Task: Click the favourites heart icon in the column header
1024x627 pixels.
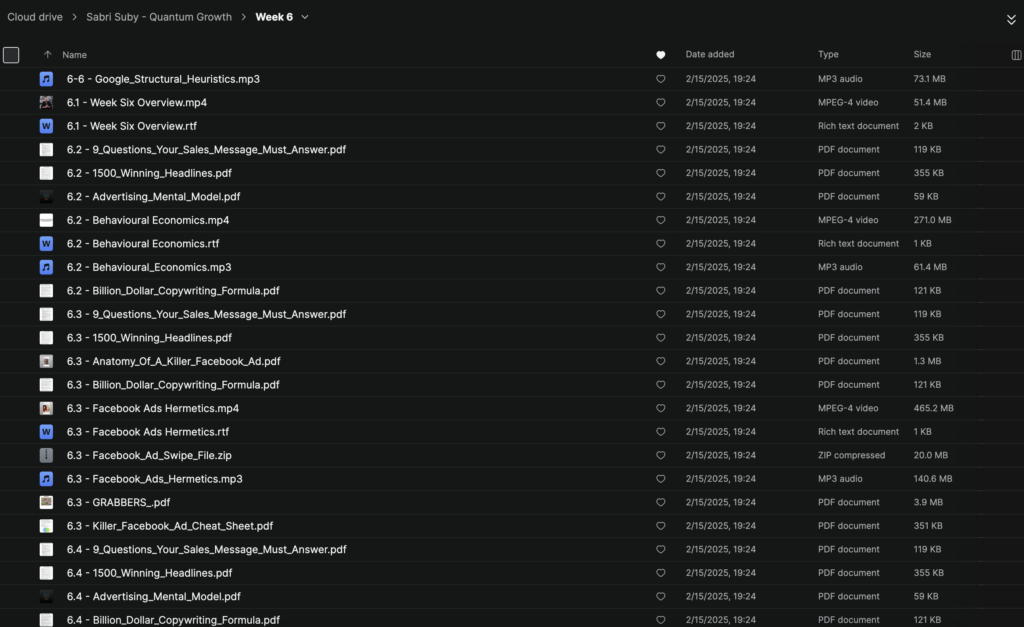Action: [660, 55]
